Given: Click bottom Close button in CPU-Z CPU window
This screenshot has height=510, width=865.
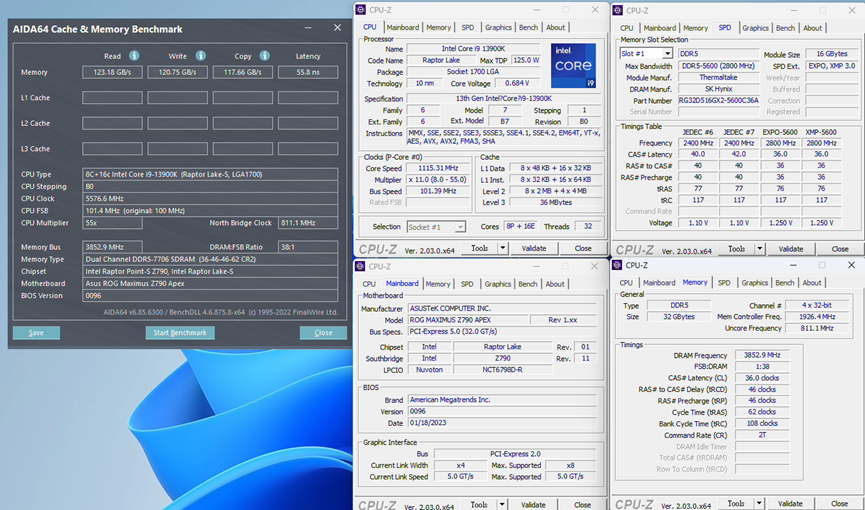Looking at the screenshot, I should 583,248.
